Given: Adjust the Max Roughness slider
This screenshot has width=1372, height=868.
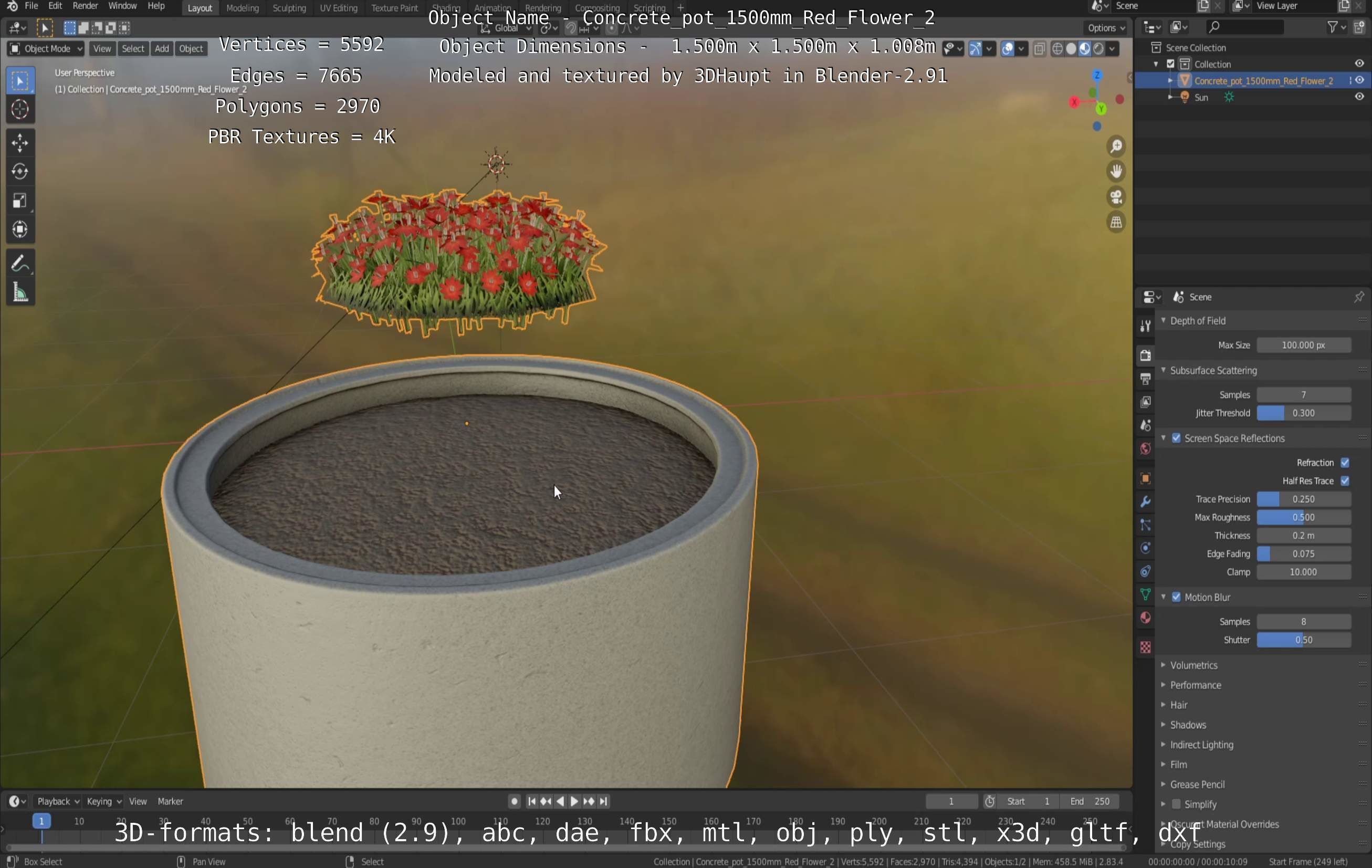Looking at the screenshot, I should coord(1304,517).
